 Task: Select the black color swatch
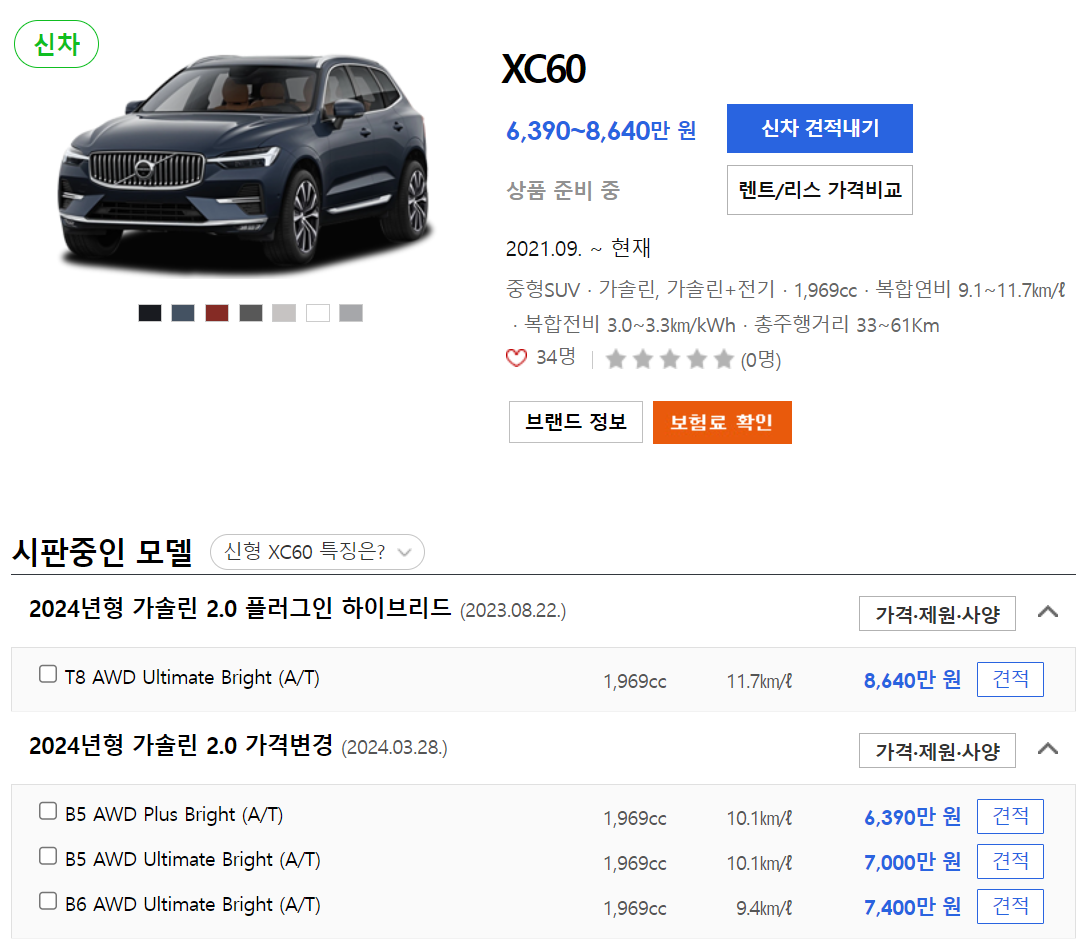tap(150, 313)
